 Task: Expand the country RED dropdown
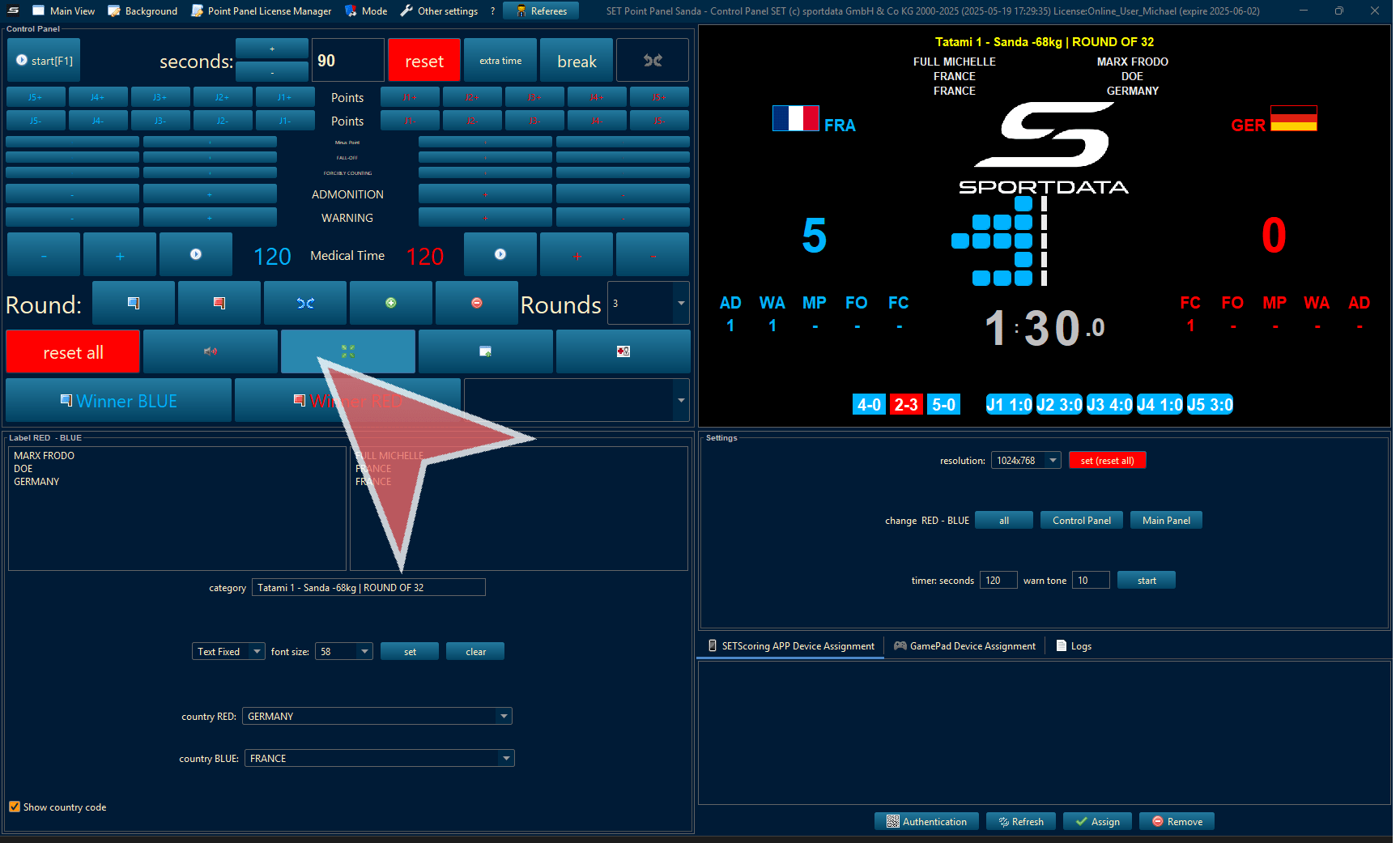[x=504, y=716]
